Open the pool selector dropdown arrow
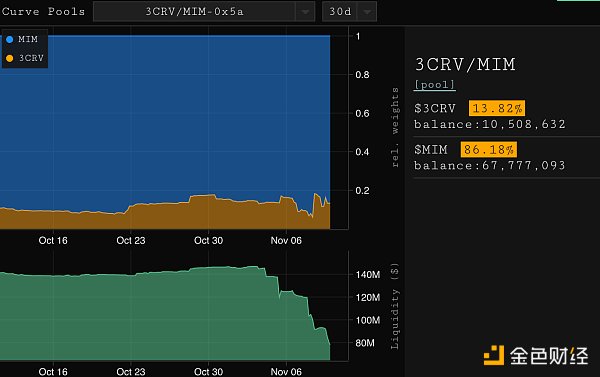 (x=305, y=12)
